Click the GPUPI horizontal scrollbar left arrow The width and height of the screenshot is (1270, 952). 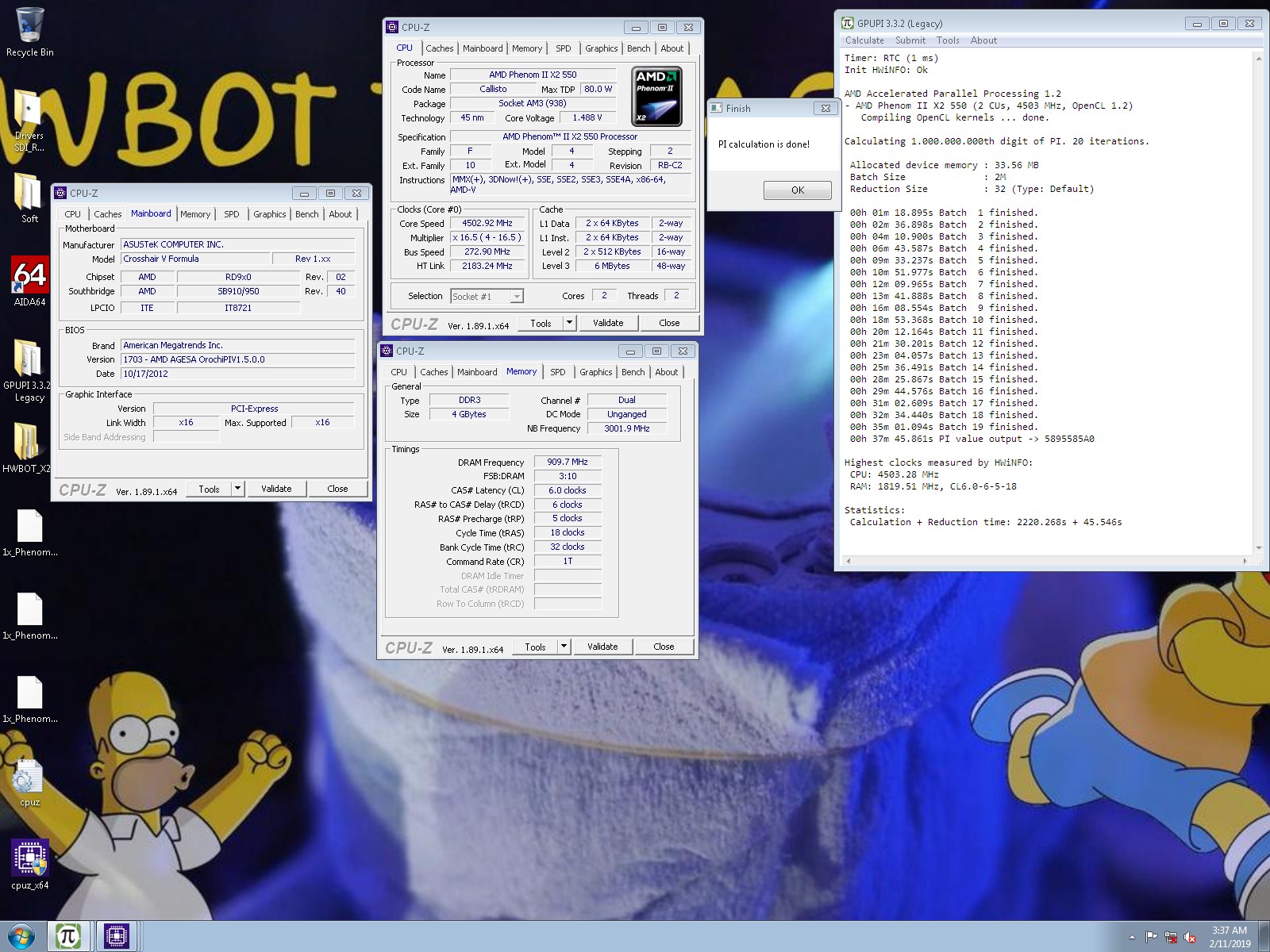point(849,561)
